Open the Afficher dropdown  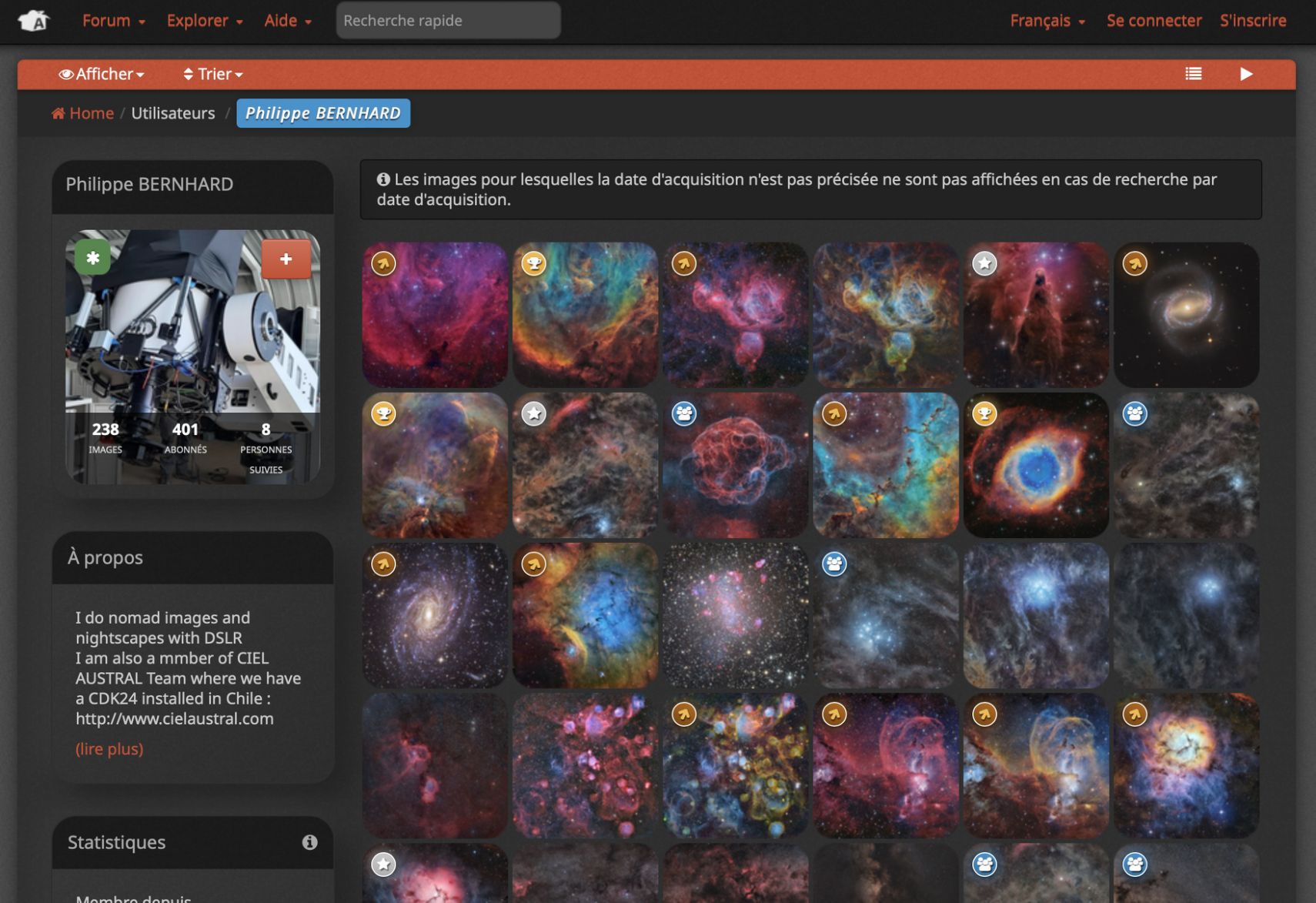click(102, 74)
